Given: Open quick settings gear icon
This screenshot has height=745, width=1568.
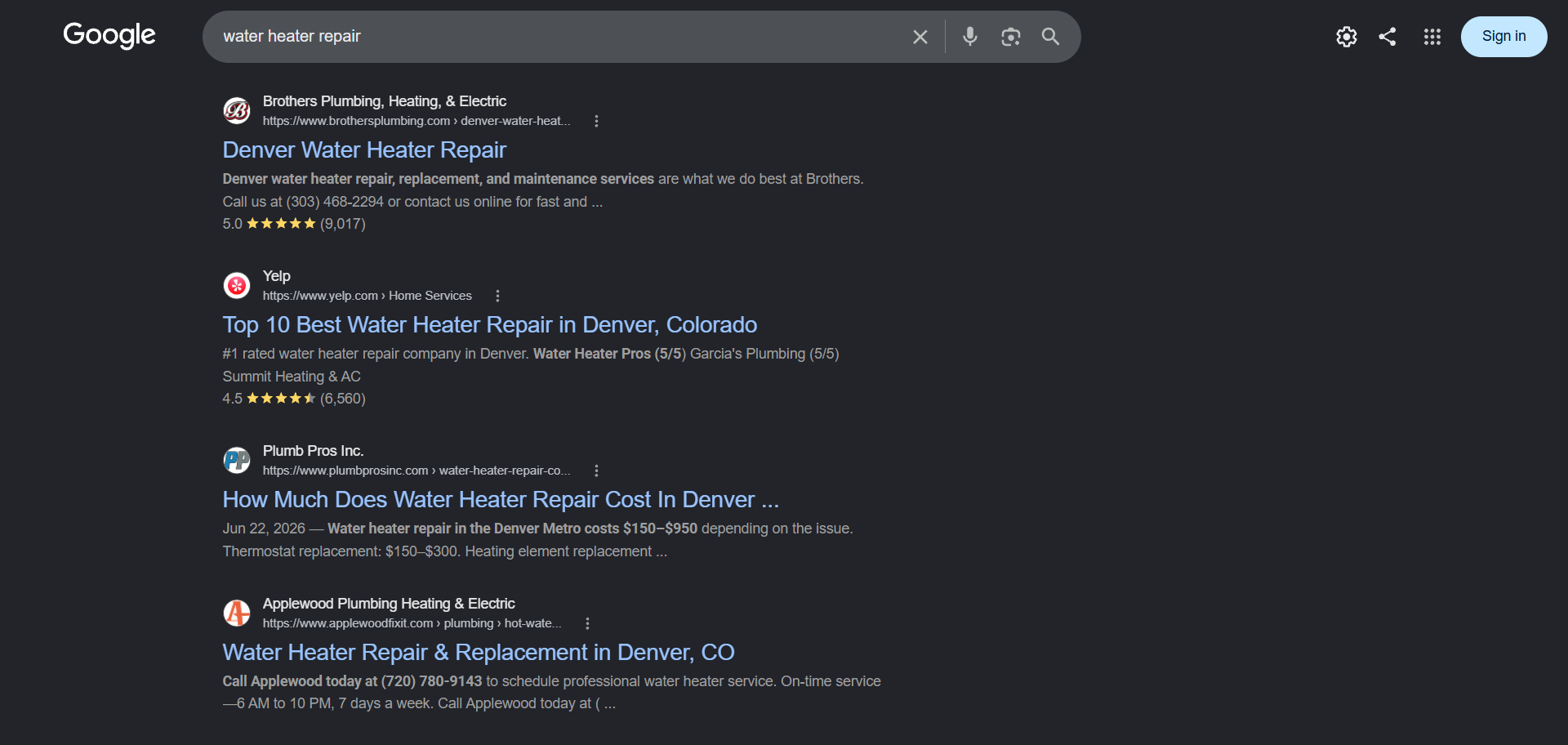Looking at the screenshot, I should point(1347,37).
